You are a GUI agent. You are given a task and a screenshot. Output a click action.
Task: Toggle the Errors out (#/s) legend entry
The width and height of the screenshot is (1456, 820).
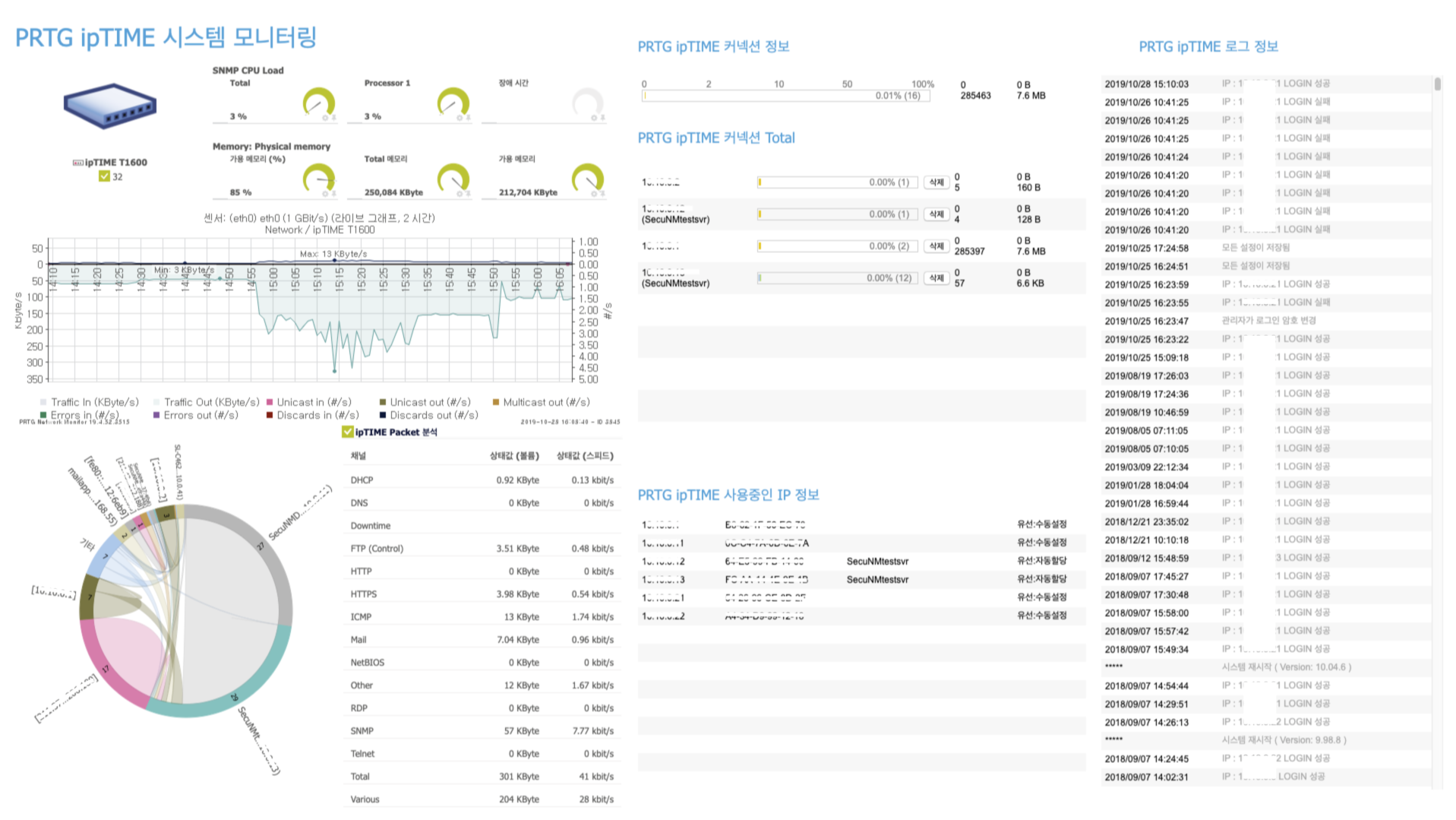tap(195, 415)
